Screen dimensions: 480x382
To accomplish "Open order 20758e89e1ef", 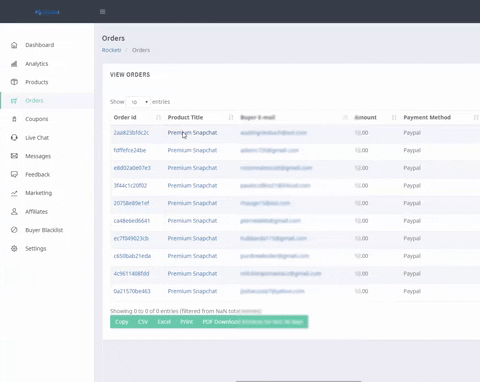I will pos(131,203).
